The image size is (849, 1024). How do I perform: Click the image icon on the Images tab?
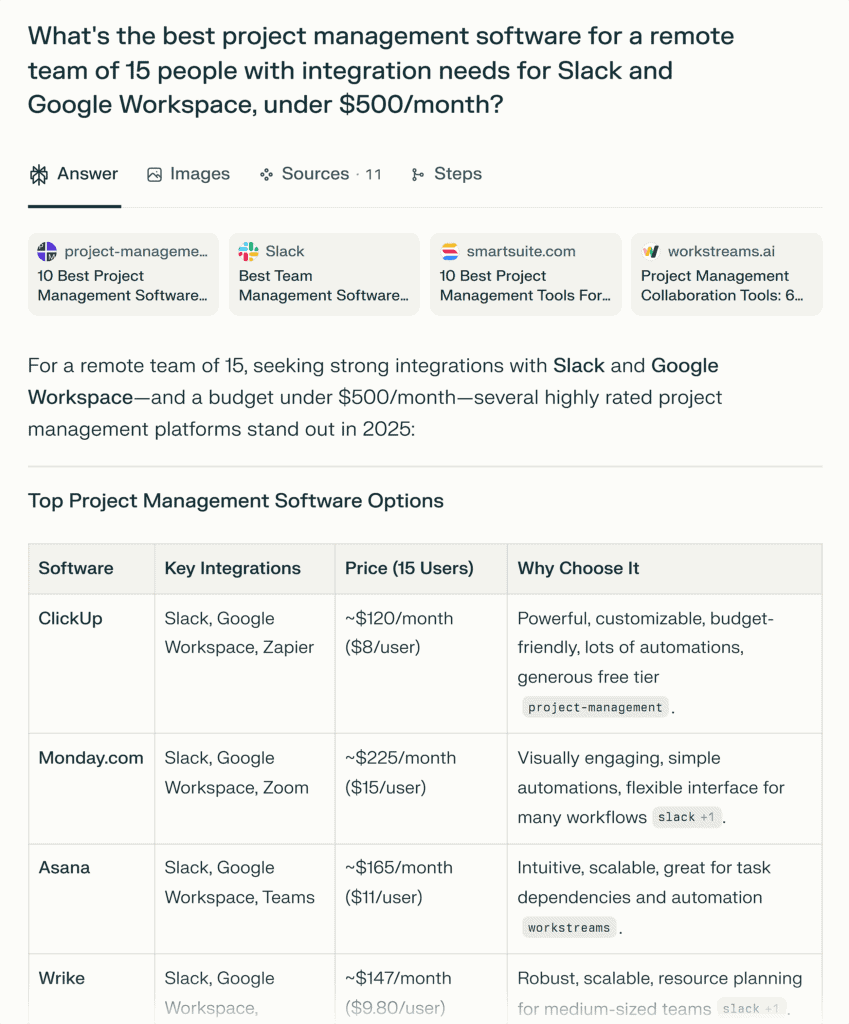tap(153, 174)
